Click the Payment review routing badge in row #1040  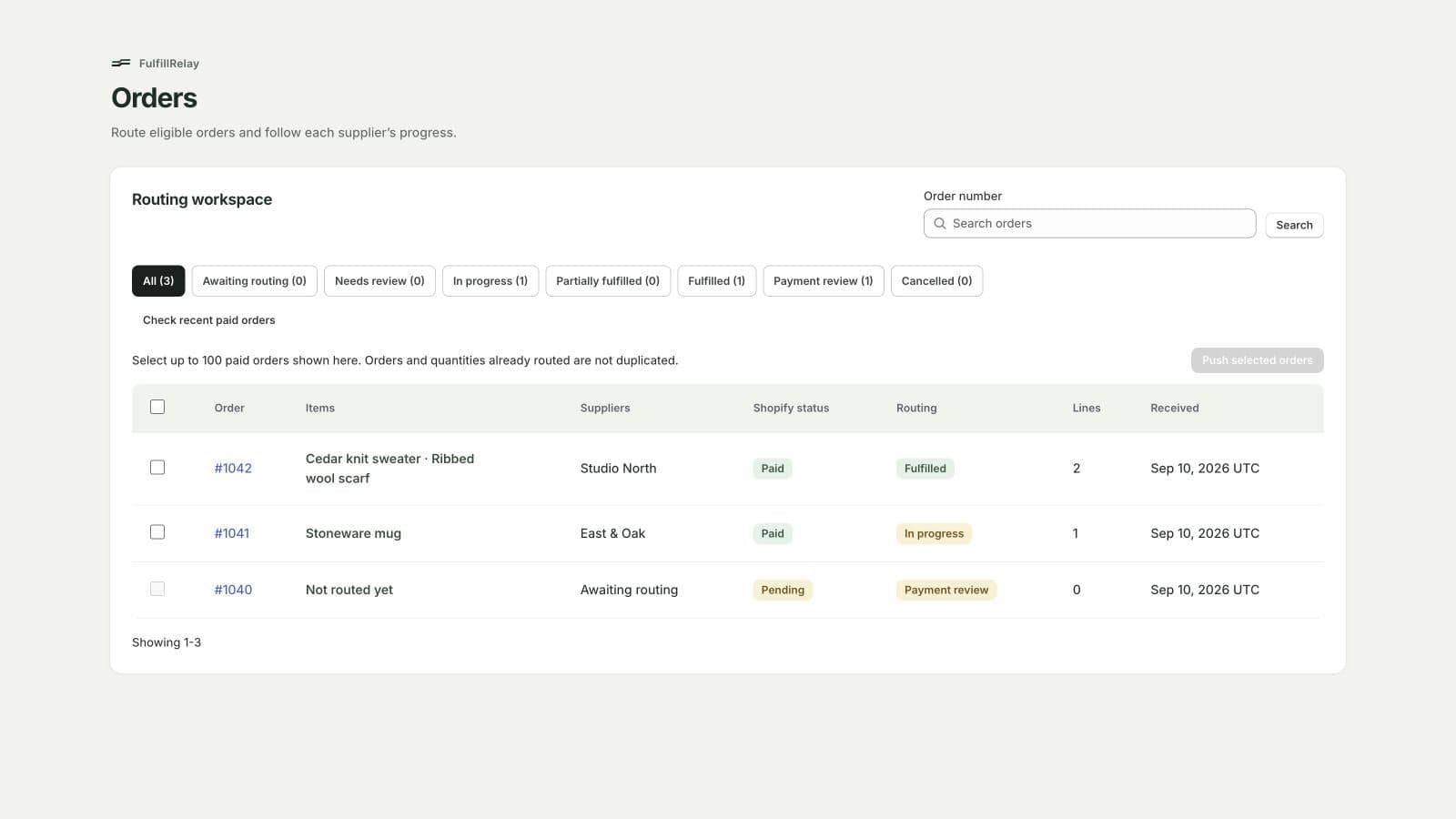tap(946, 590)
